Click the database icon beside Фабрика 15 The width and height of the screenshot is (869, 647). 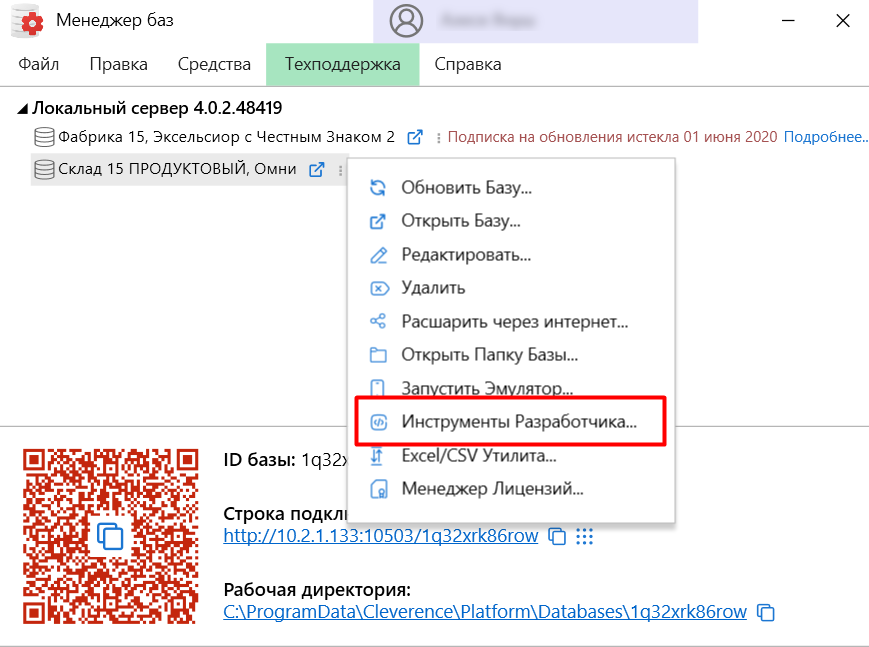pos(43,137)
